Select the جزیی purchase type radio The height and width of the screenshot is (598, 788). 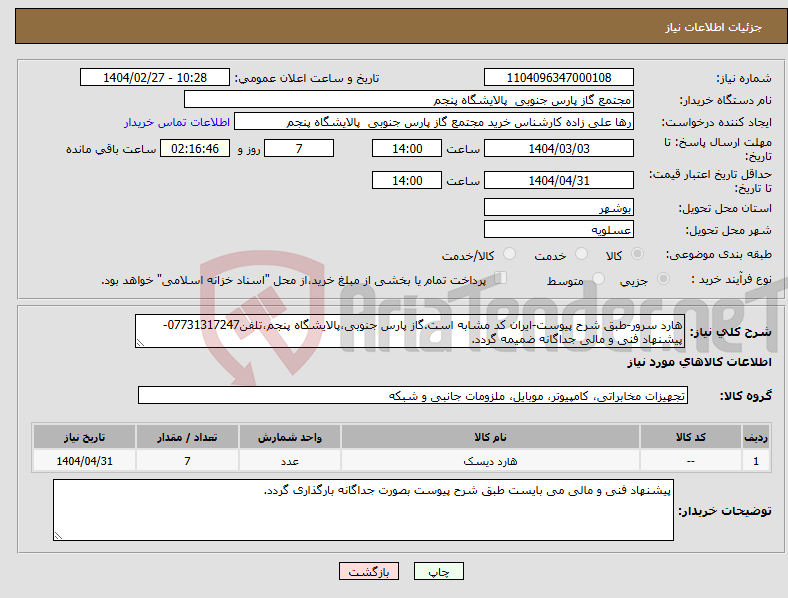[x=663, y=278]
